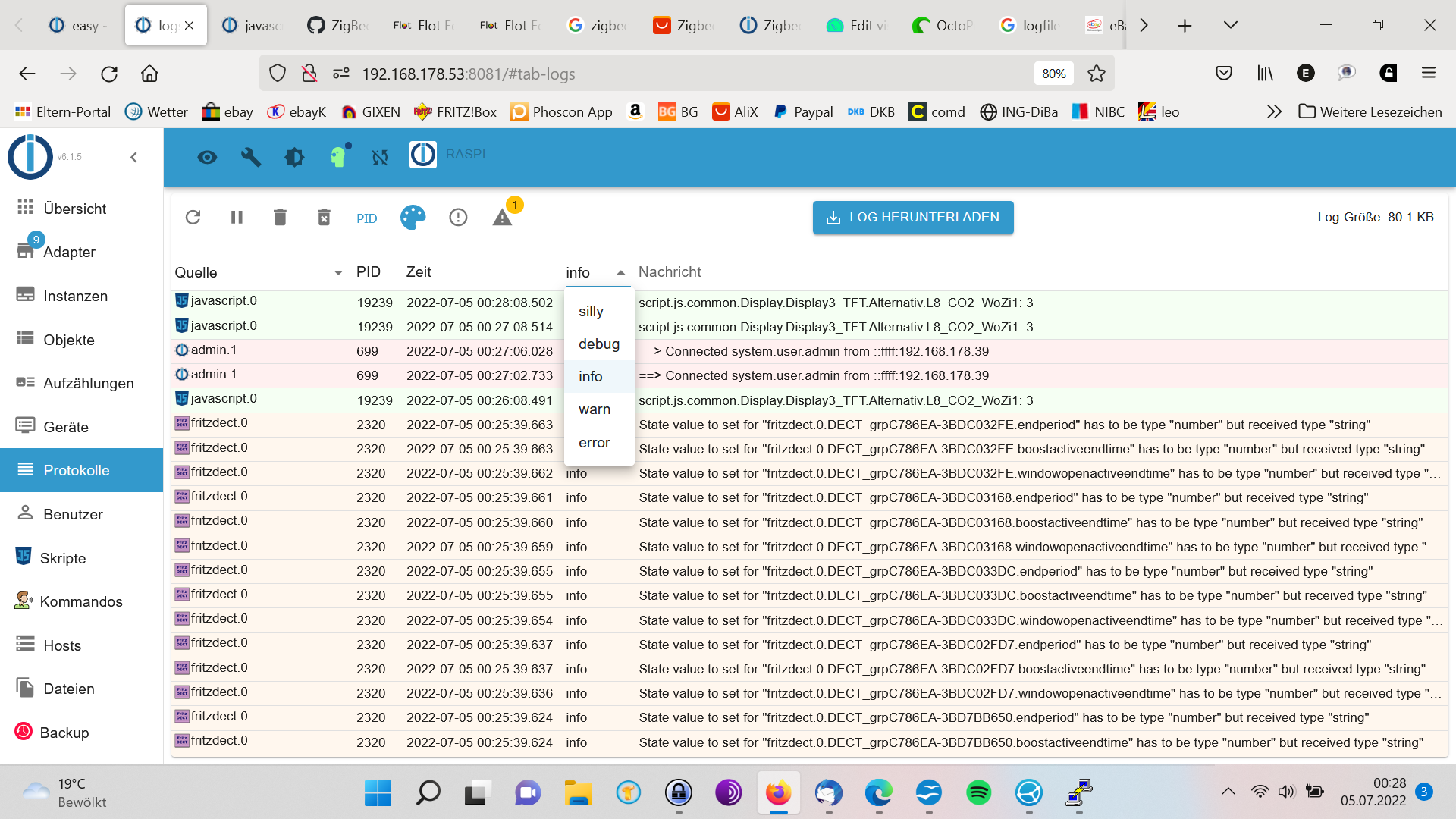This screenshot has width=1456, height=819.
Task: Select debug log level
Action: tap(599, 344)
